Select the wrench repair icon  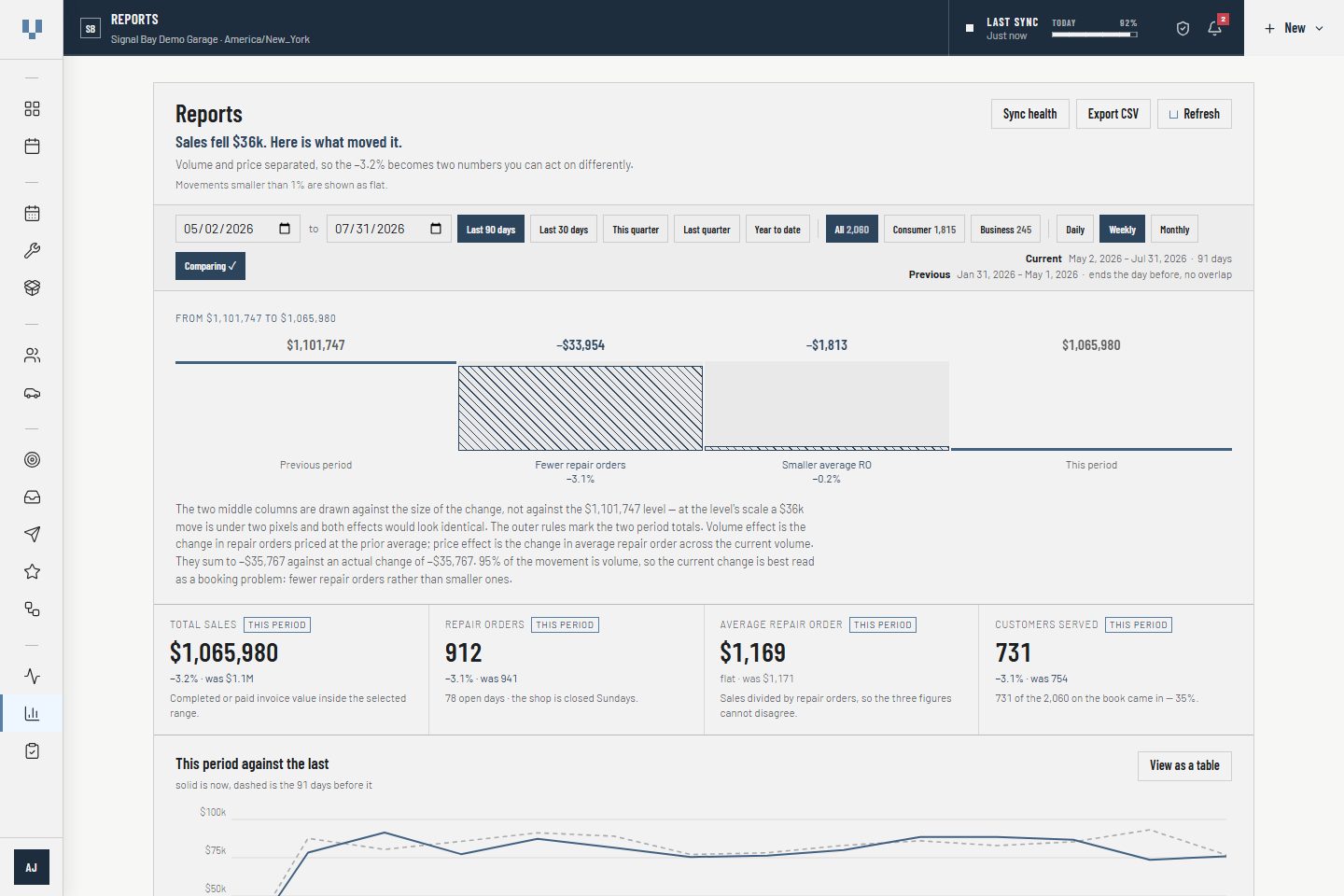32,251
